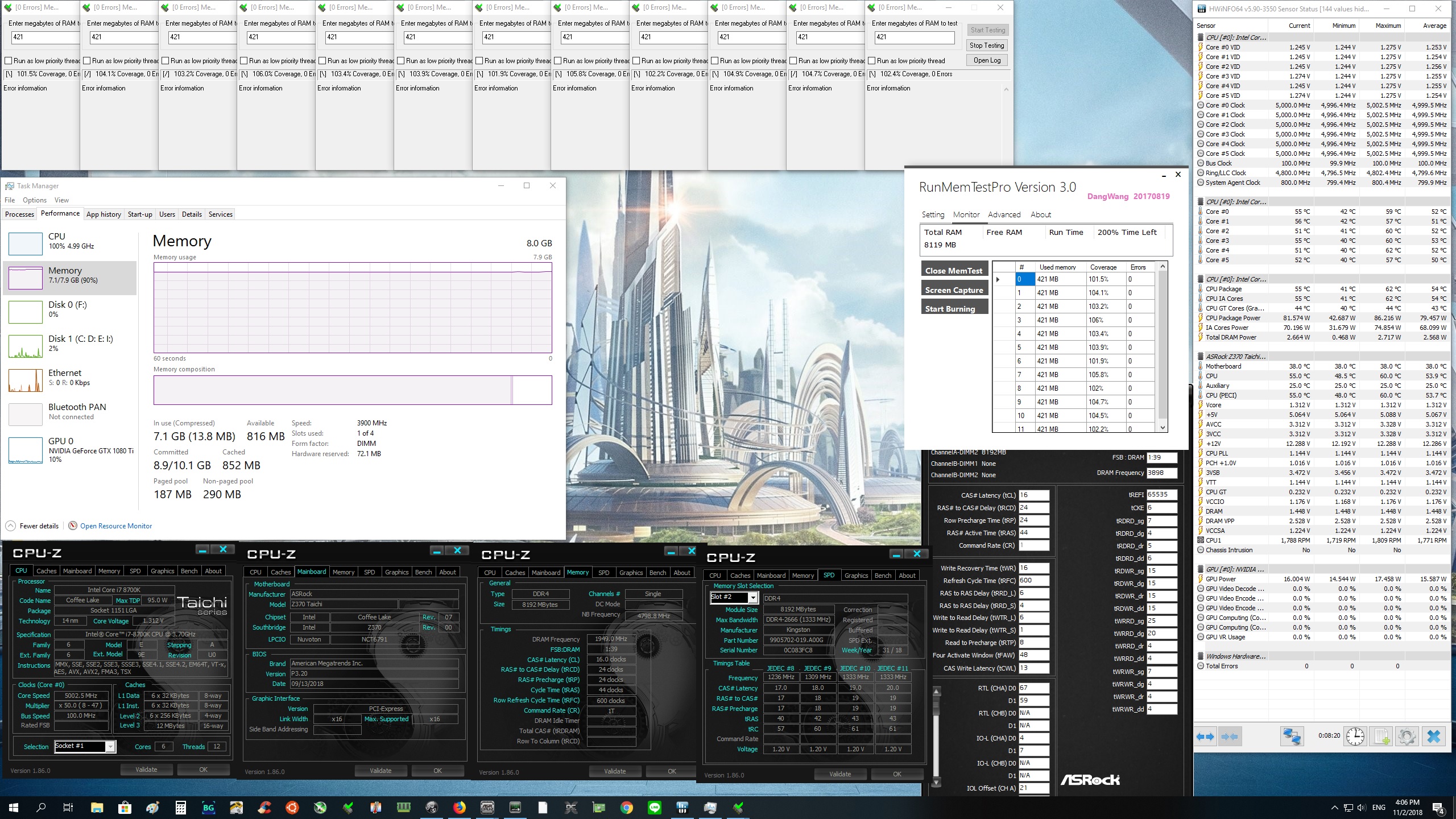Click RunMemTestPro list scroll-down arrow
Image resolution: width=1456 pixels, height=819 pixels.
[x=1163, y=428]
